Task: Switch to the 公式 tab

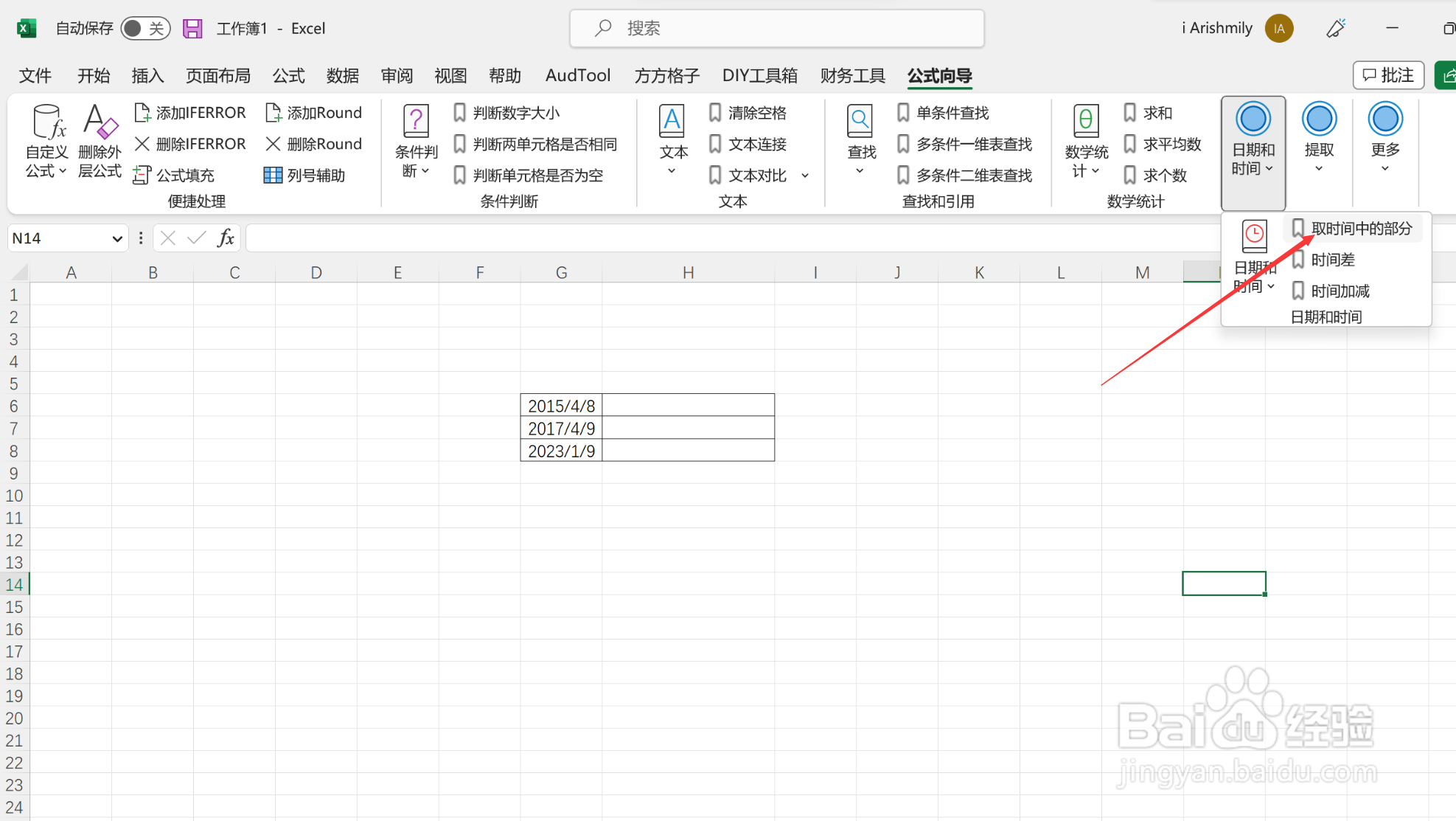Action: [x=288, y=75]
